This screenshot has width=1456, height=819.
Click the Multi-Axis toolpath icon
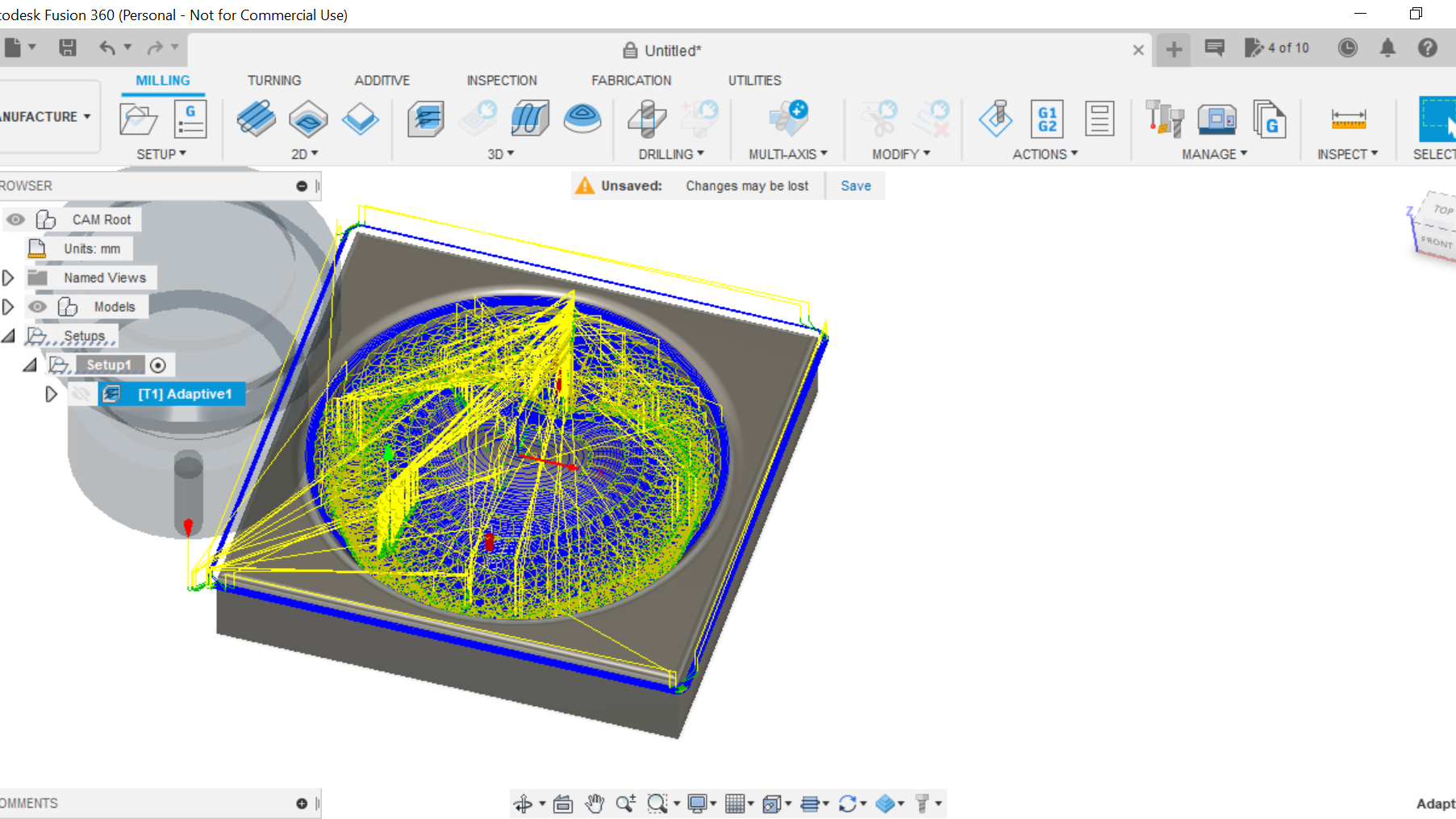tap(788, 119)
